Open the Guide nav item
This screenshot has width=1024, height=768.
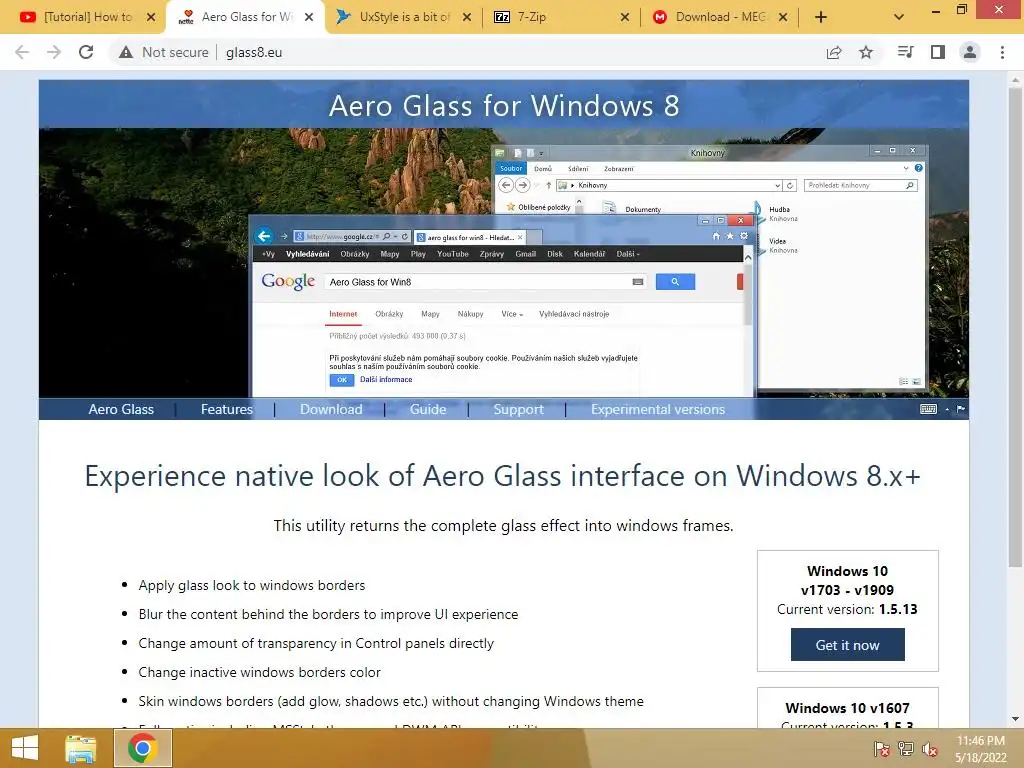coord(428,409)
